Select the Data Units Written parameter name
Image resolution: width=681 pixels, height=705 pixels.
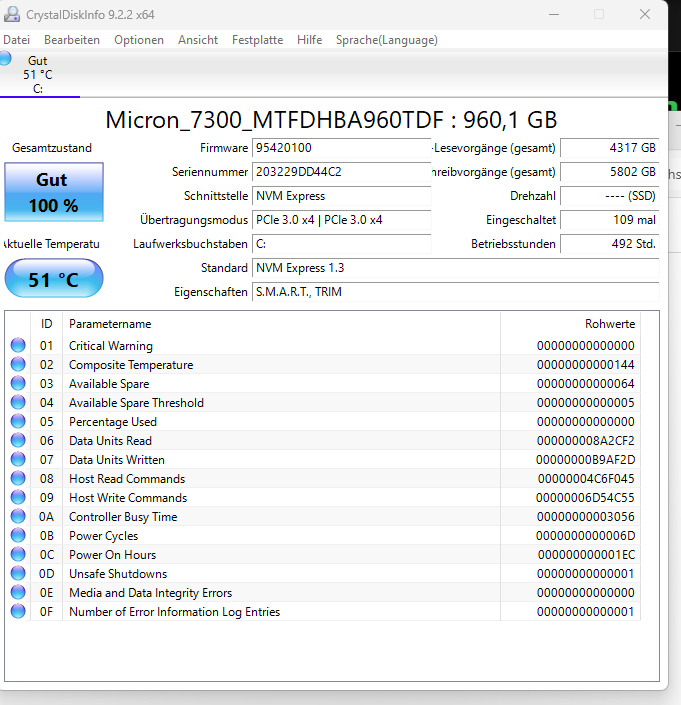(x=117, y=460)
